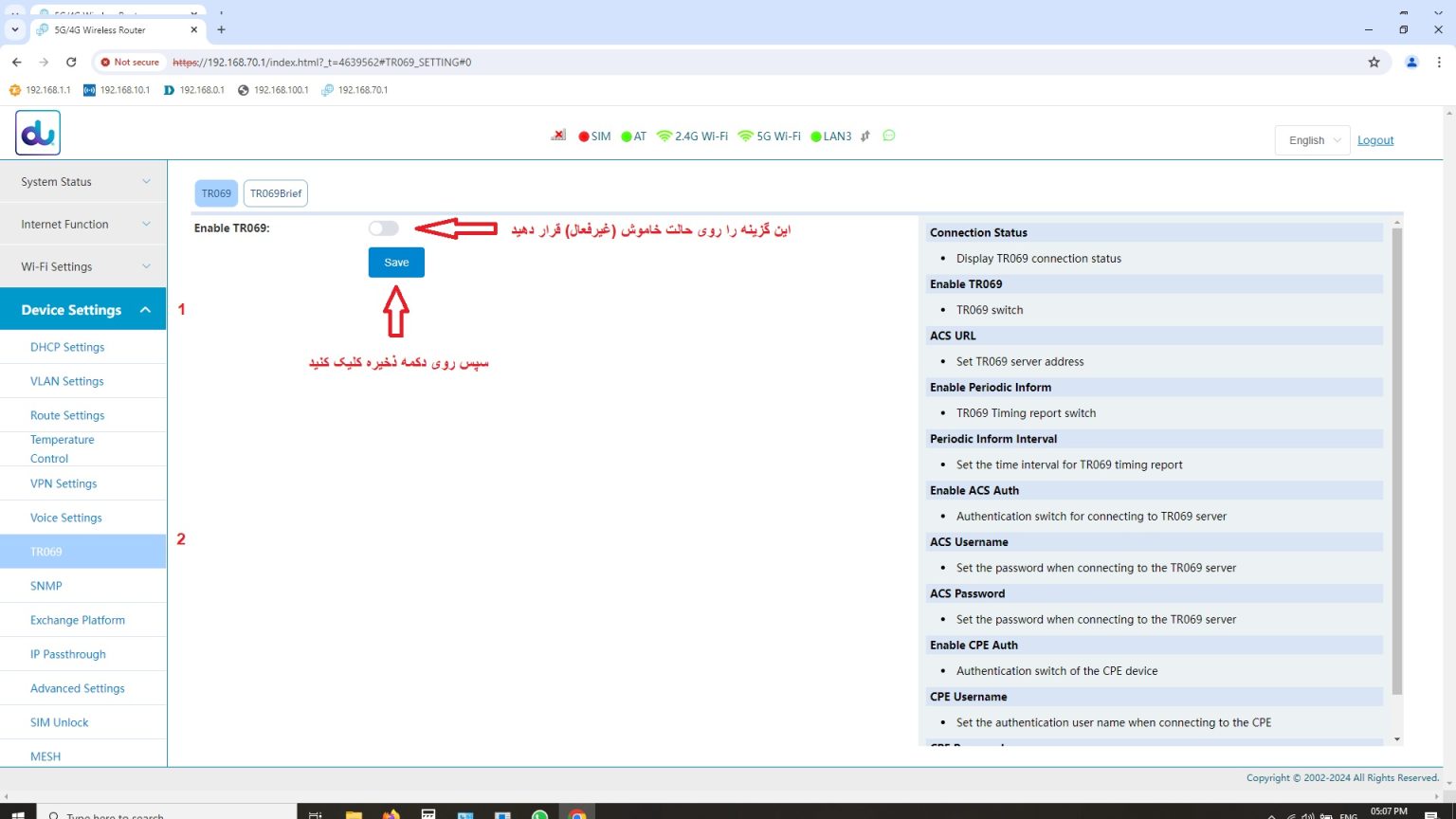The width and height of the screenshot is (1456, 819).
Task: Expand the Wi-Fi Settings menu
Action: pyautogui.click(x=83, y=267)
